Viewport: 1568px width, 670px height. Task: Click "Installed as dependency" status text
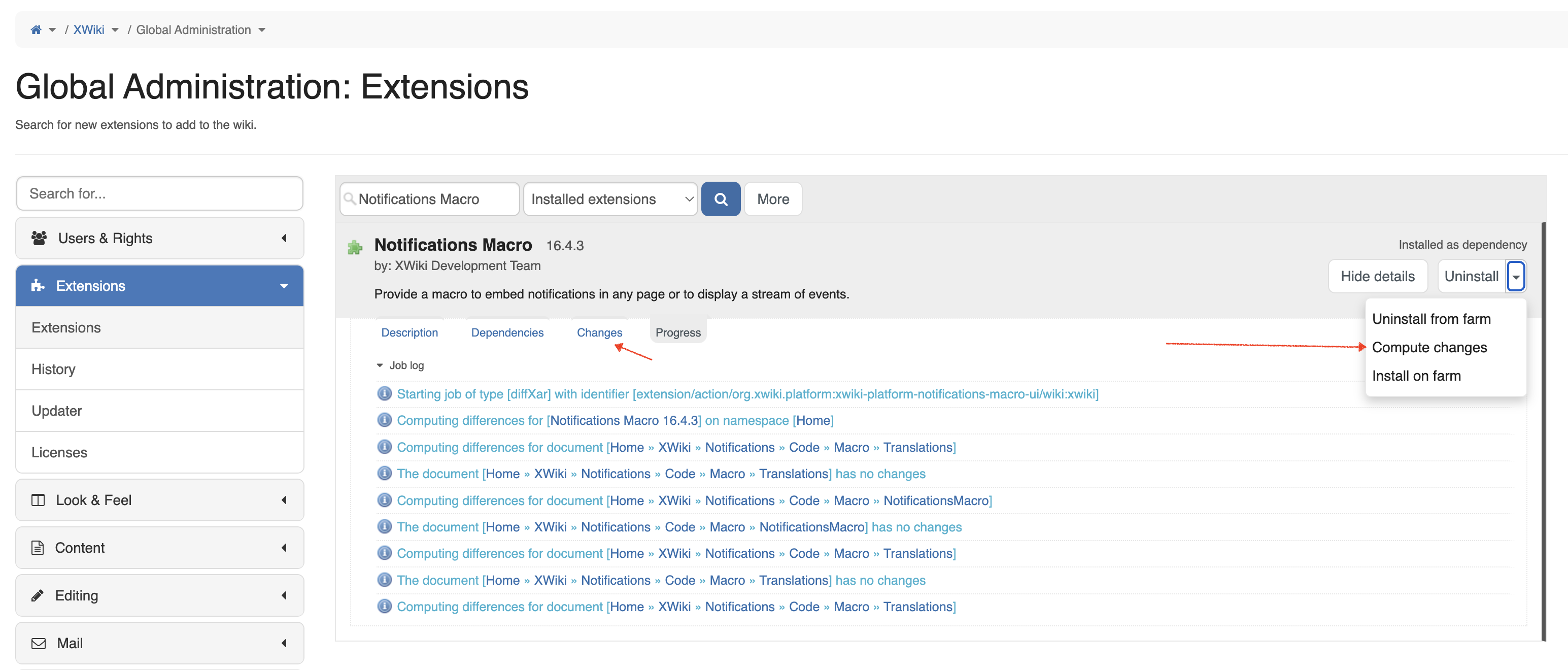pos(1462,244)
